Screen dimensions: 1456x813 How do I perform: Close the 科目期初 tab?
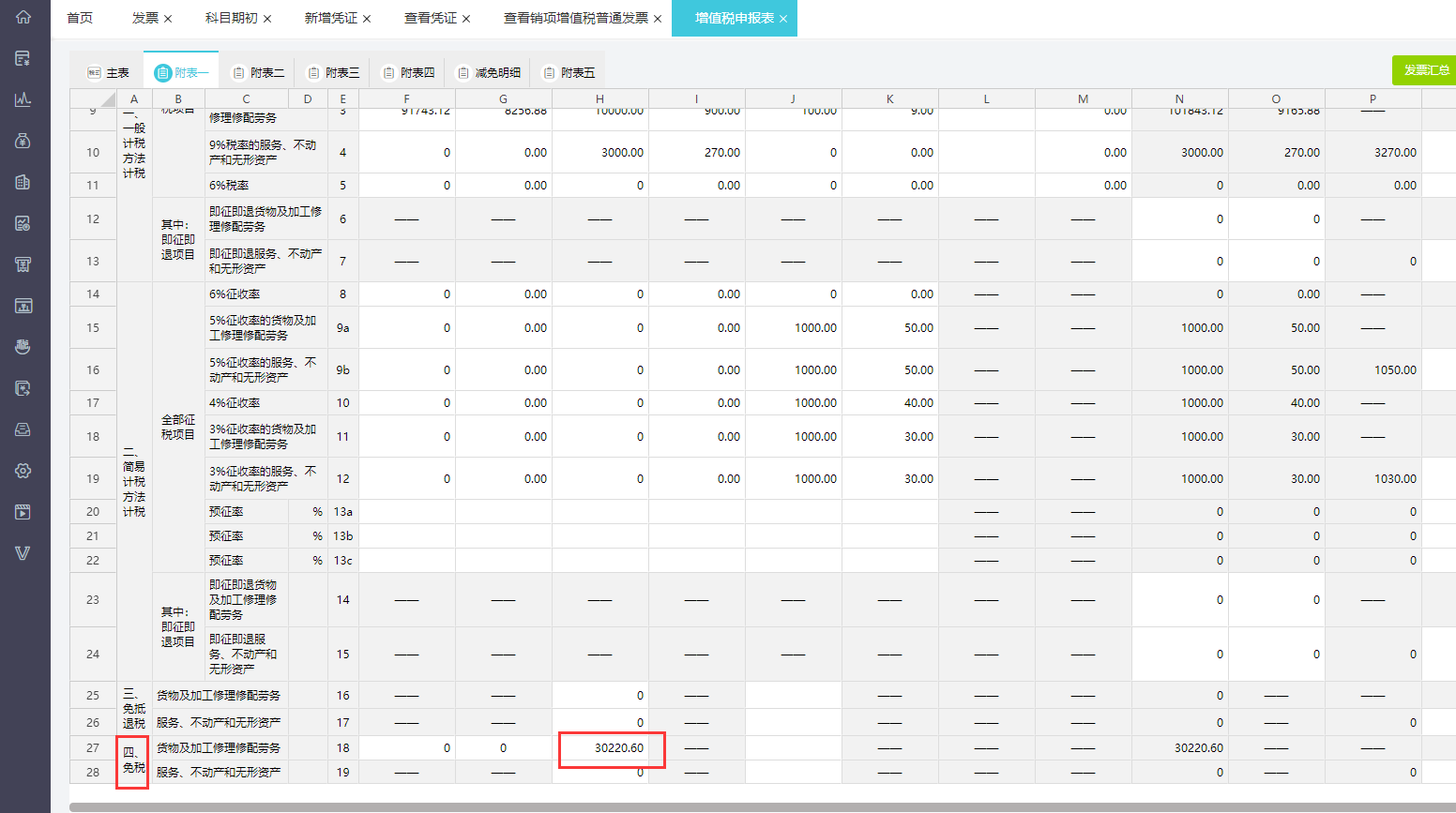pos(267,19)
